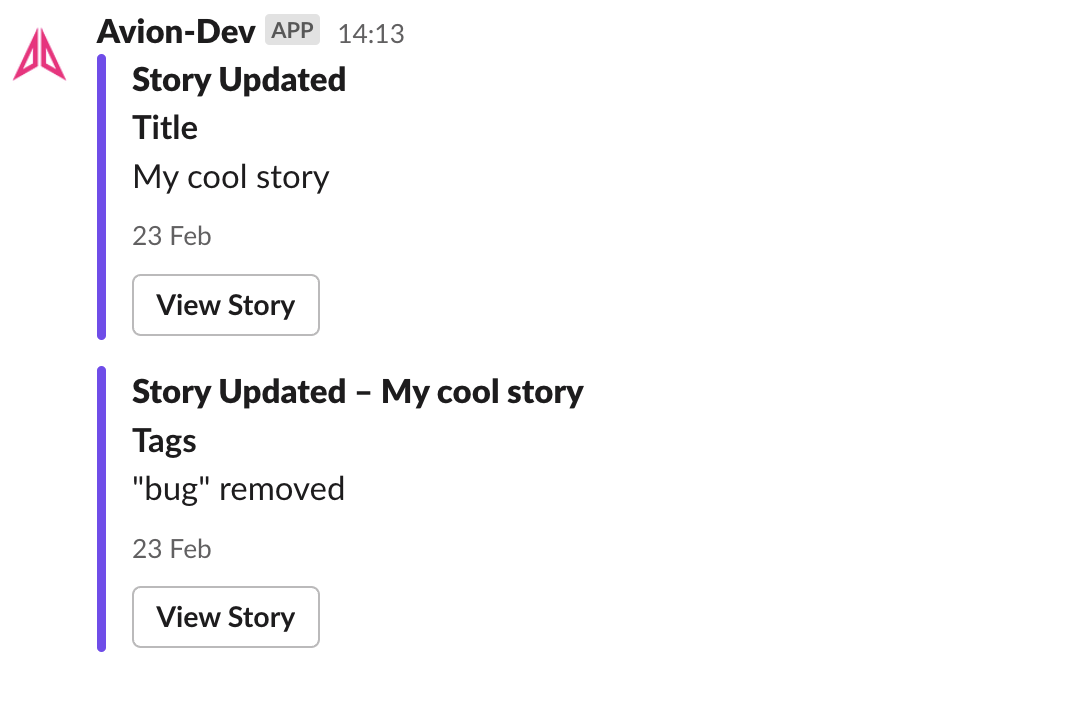Click the pink Avion-Dev app avatar icon
1072x704 pixels.
(40, 54)
